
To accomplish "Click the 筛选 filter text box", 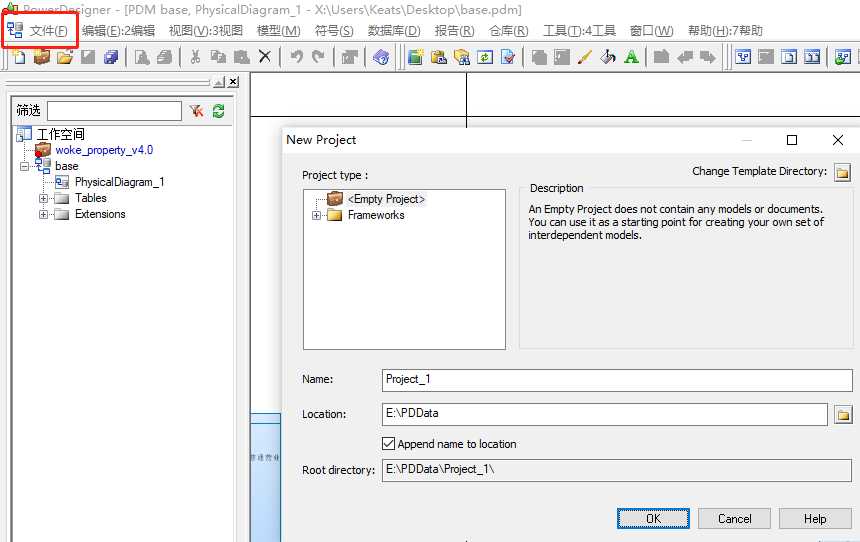I will pyautogui.click(x=114, y=111).
